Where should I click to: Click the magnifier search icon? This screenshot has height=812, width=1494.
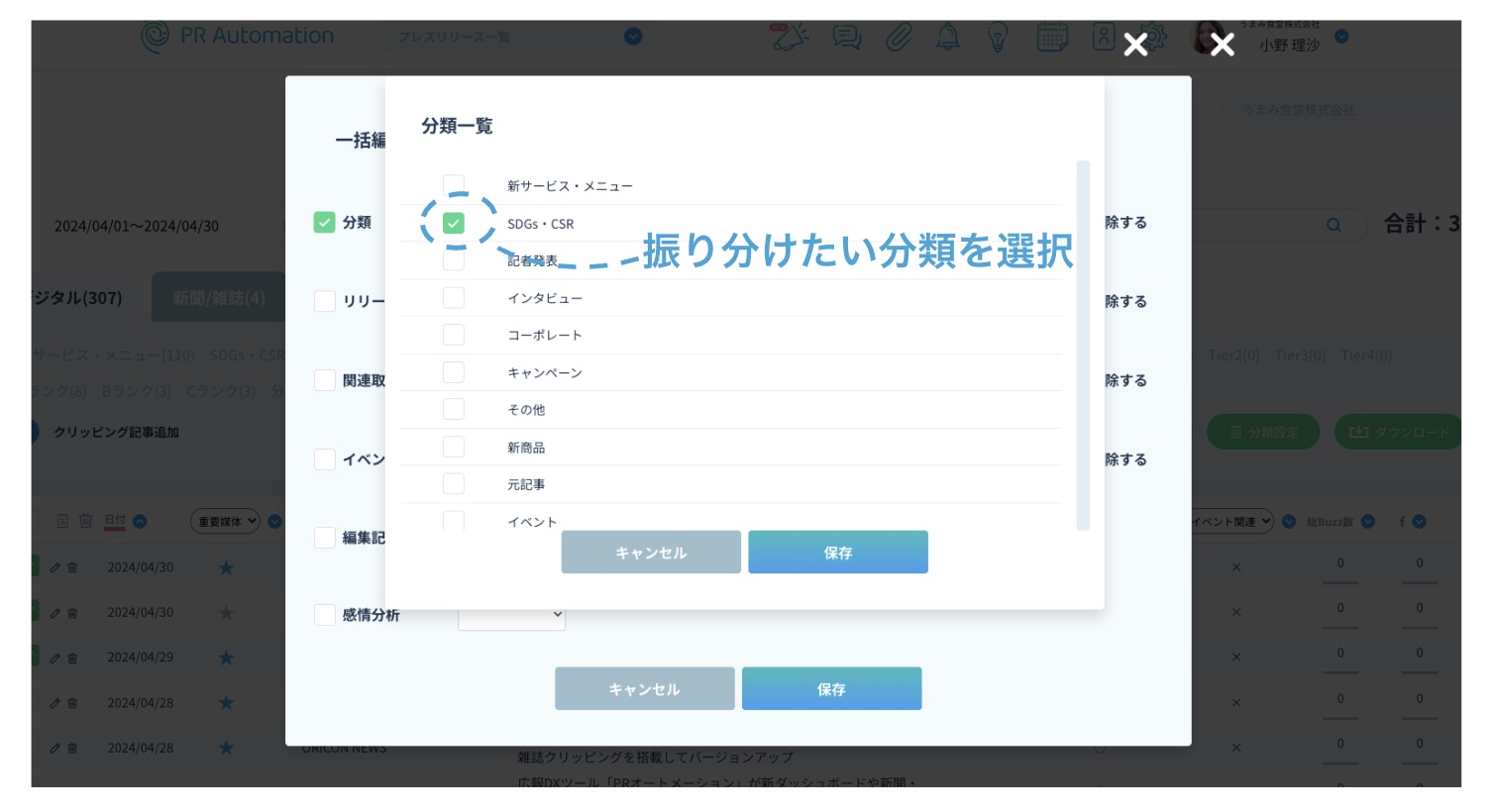coord(1334,225)
